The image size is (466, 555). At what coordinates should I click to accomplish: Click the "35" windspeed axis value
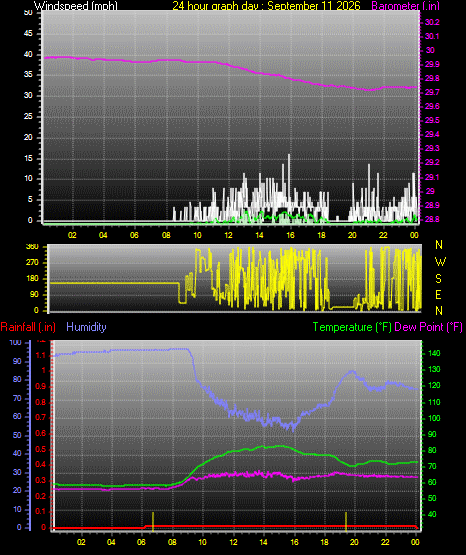pyautogui.click(x=28, y=75)
